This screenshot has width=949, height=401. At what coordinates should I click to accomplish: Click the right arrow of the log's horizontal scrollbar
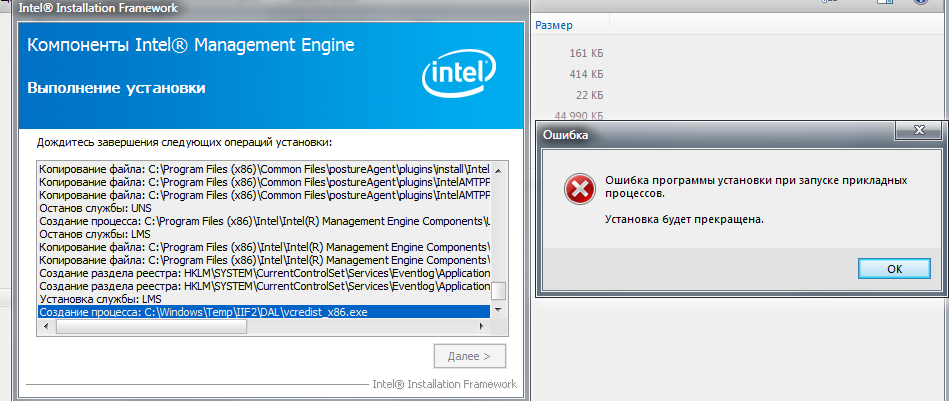click(483, 327)
